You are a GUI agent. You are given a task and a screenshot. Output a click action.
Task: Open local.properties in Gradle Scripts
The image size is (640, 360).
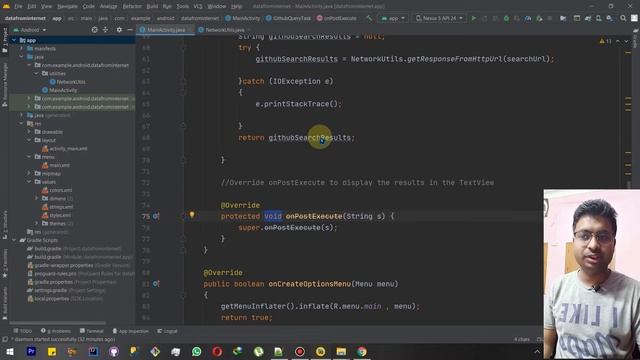click(51, 299)
